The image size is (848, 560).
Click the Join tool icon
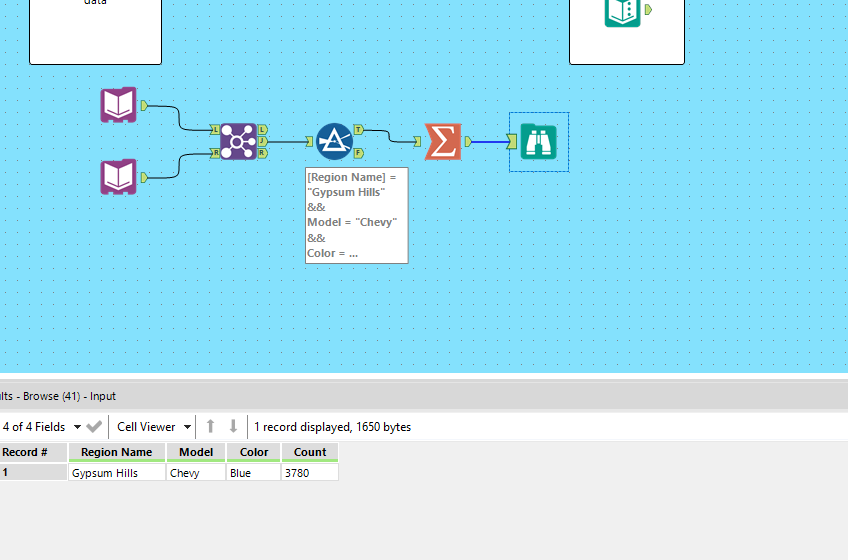238,142
